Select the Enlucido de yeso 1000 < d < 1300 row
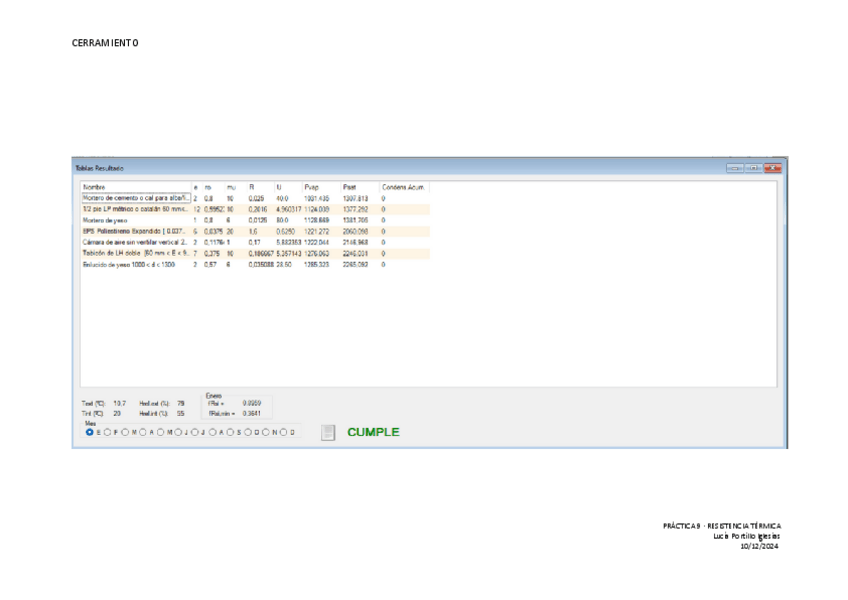Image resolution: width=848 pixels, height=600 pixels. pos(255,265)
